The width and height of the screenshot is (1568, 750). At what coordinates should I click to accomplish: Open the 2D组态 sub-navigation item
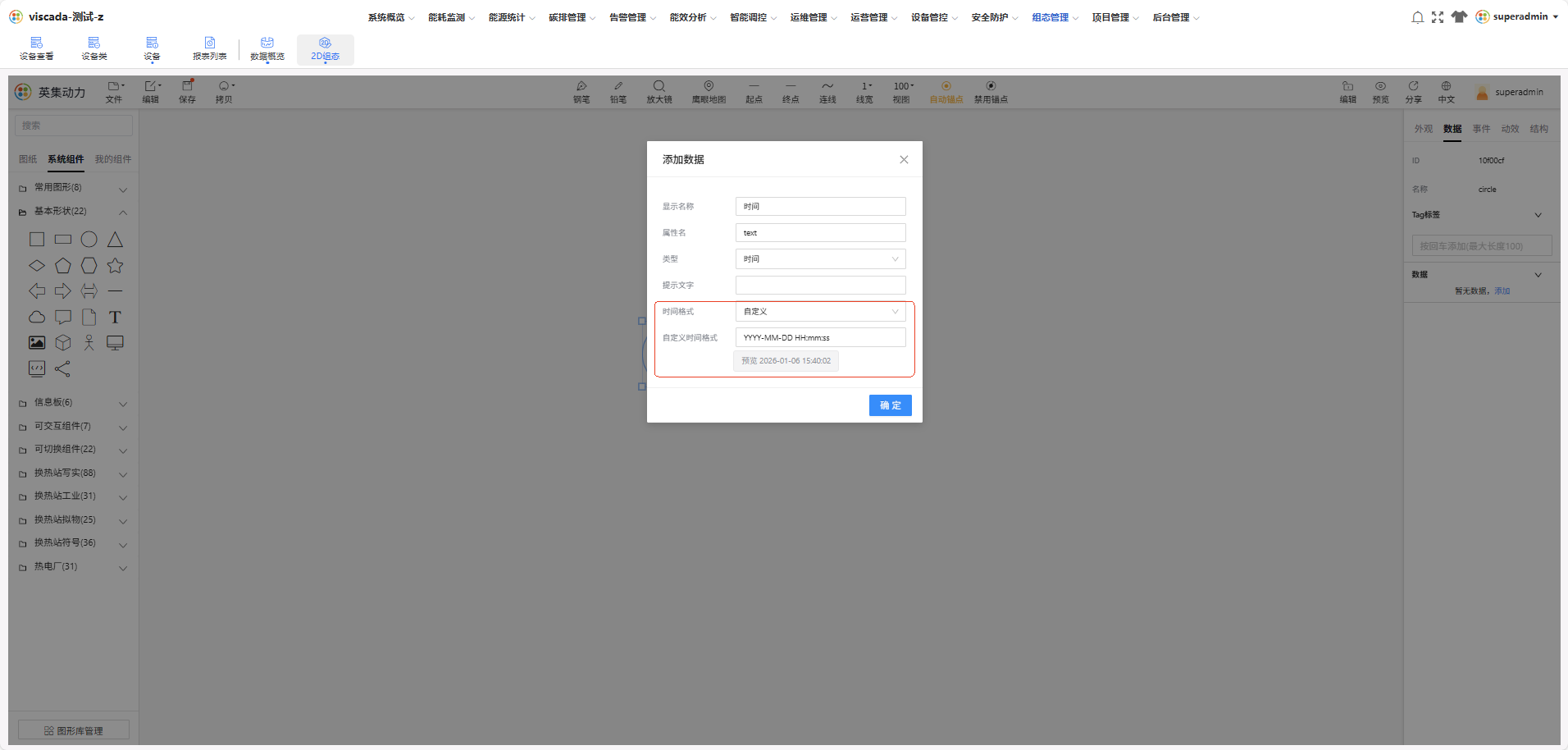[x=326, y=49]
